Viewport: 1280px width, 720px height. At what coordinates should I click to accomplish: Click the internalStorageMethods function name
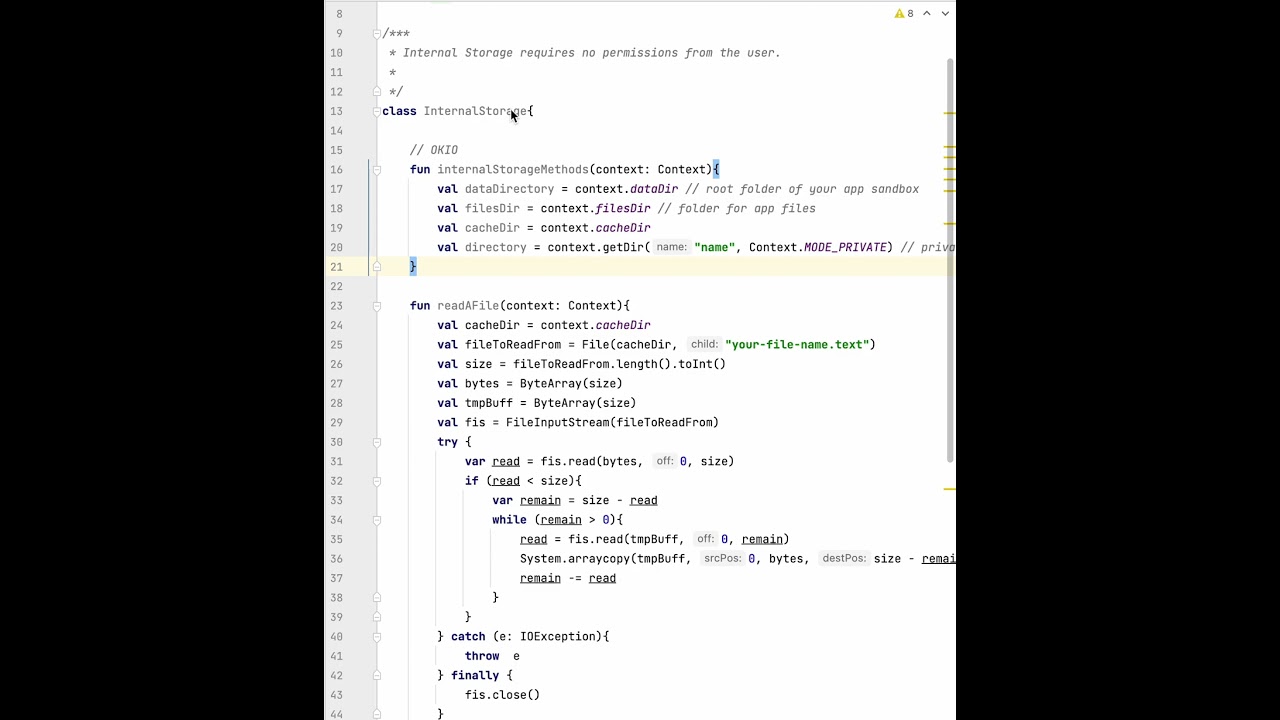pyautogui.click(x=512, y=169)
